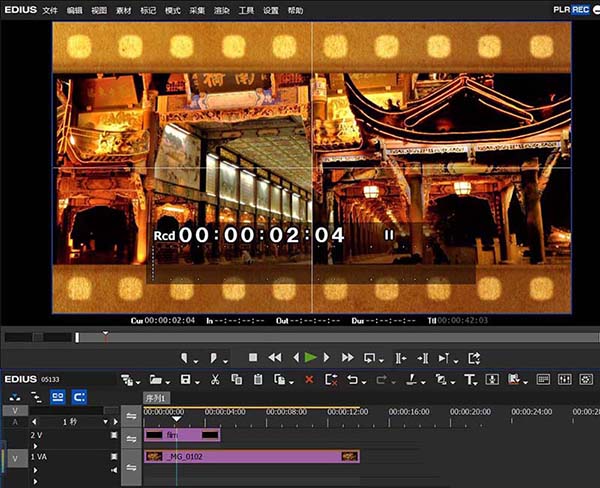The width and height of the screenshot is (600, 488).
Task: Click the open project folder icon
Action: coord(156,379)
